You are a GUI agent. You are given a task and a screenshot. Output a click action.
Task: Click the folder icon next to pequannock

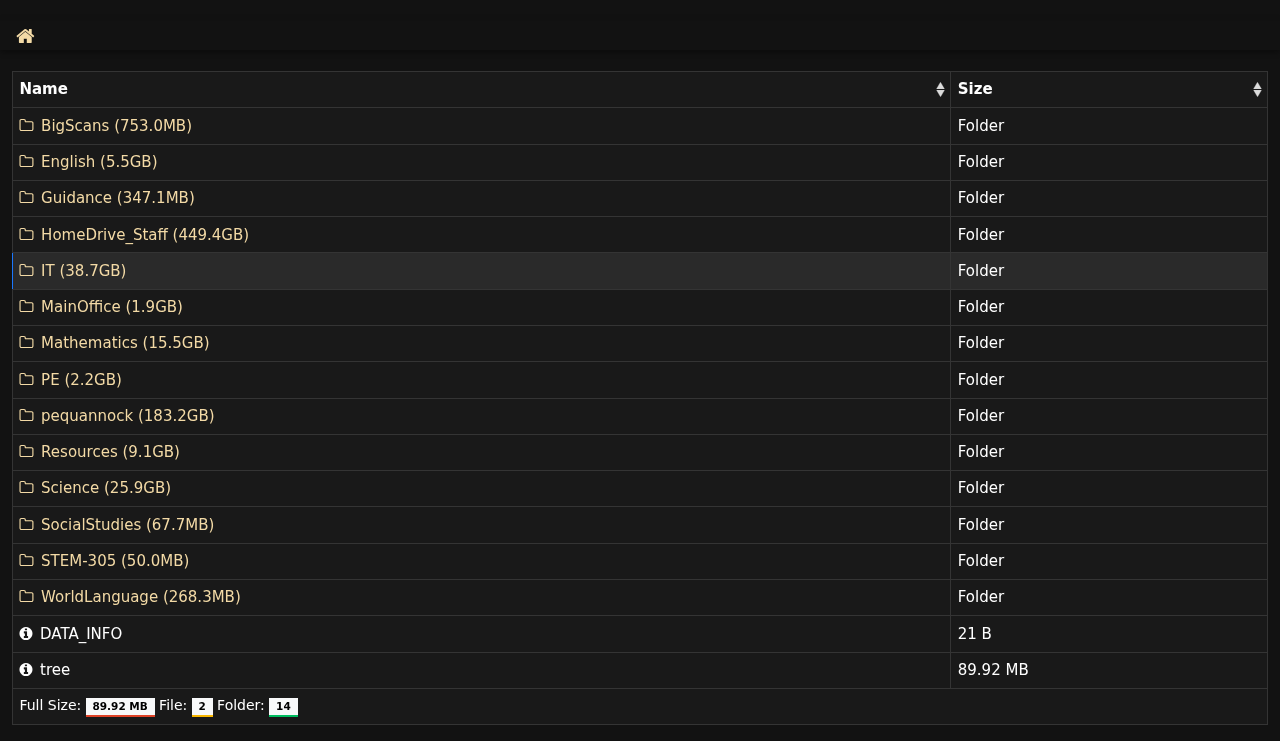(27, 416)
